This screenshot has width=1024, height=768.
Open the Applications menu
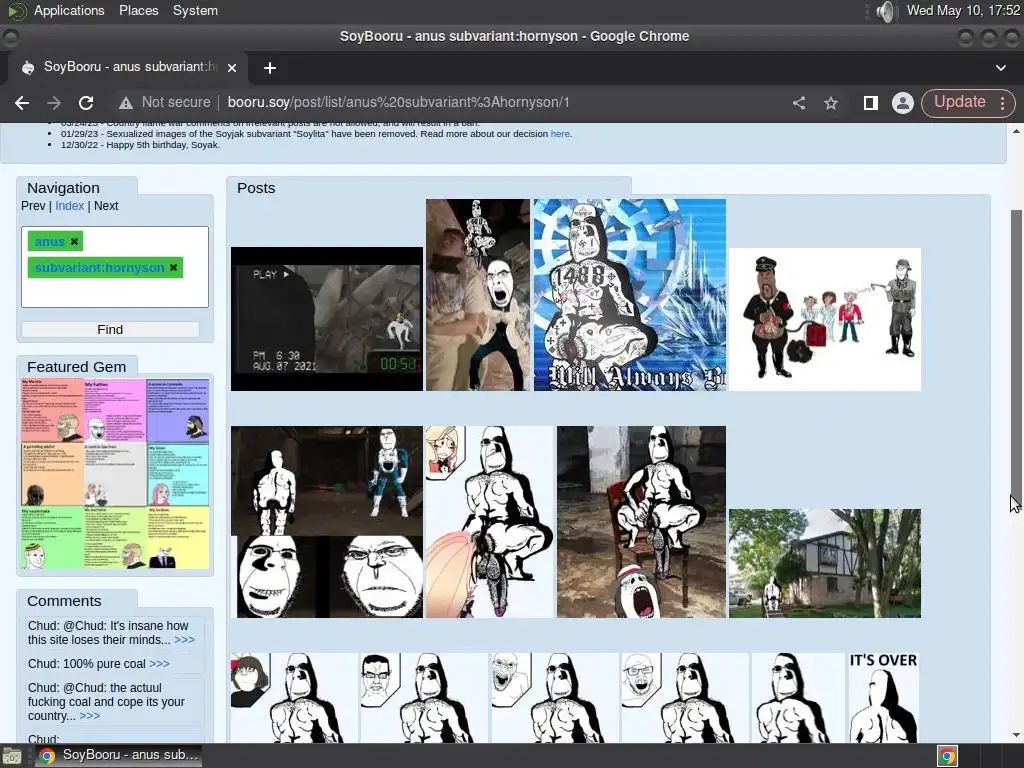(x=69, y=10)
